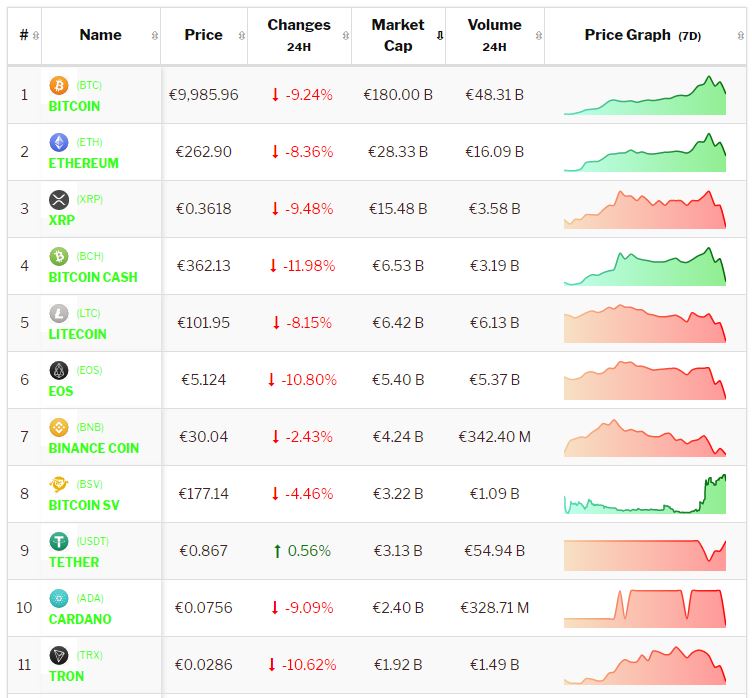Click the Binance Coin icon
Viewport: 752px width, 698px height.
point(59,428)
